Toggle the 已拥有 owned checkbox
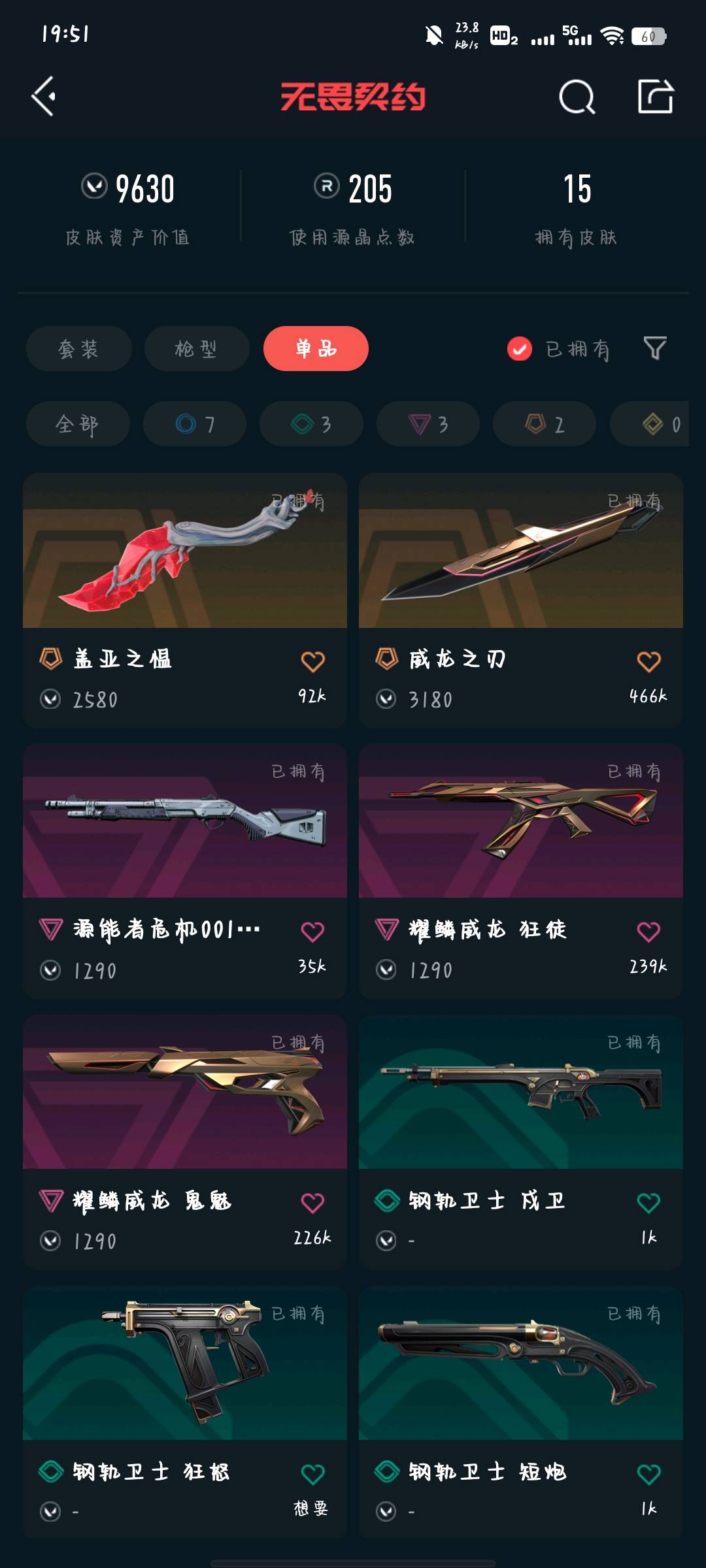Image resolution: width=706 pixels, height=1568 pixels. pyautogui.click(x=520, y=349)
